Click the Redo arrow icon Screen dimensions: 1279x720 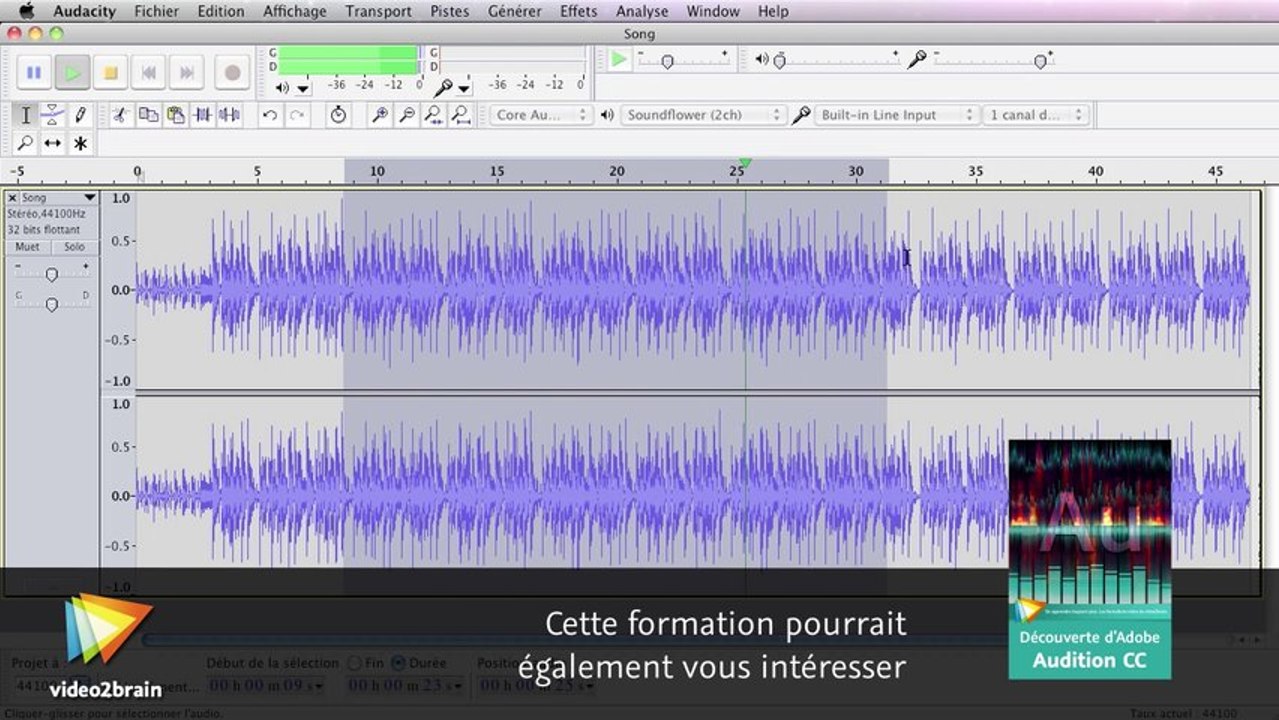point(297,115)
